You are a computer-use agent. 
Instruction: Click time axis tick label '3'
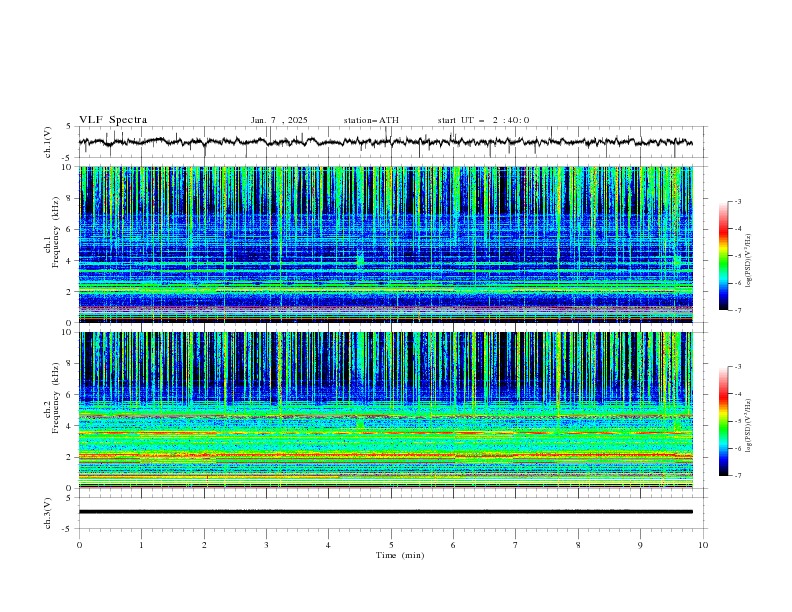point(266,545)
